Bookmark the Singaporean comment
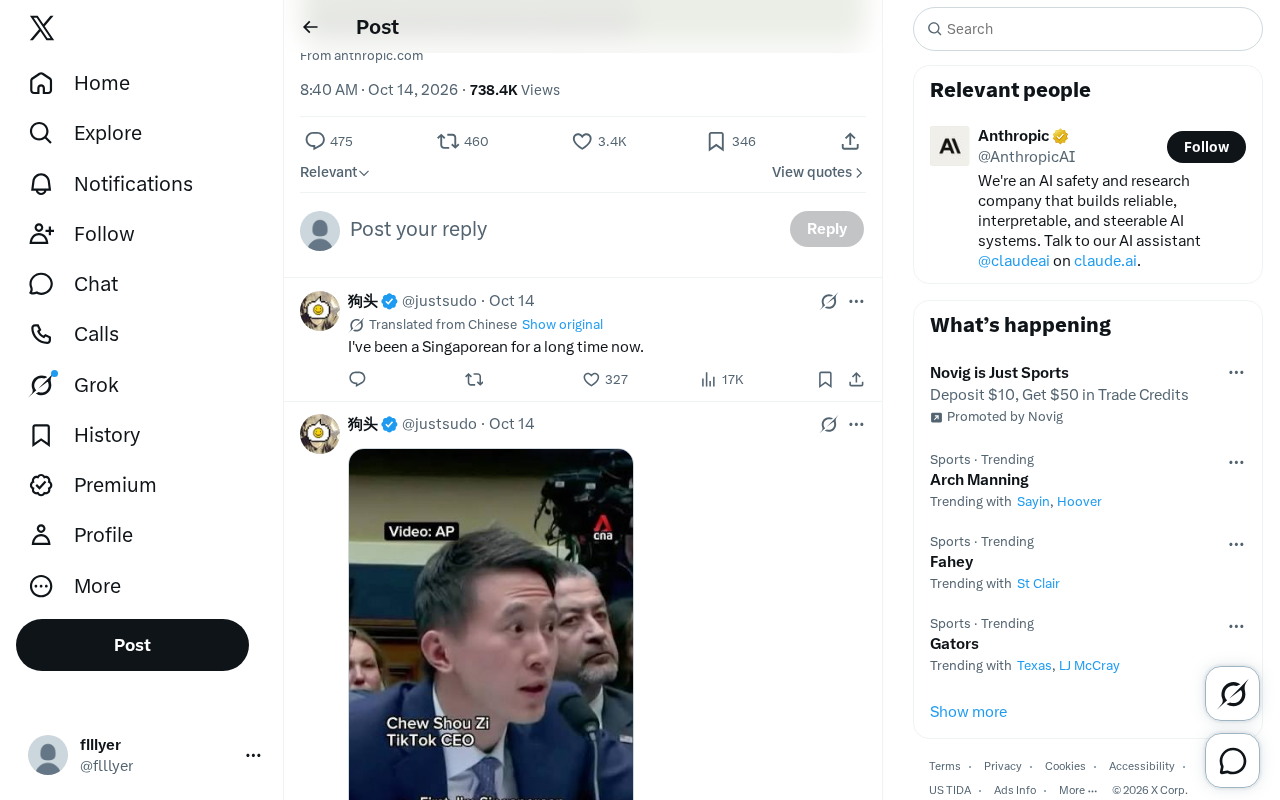Viewport: 1280px width, 800px height. coord(825,379)
